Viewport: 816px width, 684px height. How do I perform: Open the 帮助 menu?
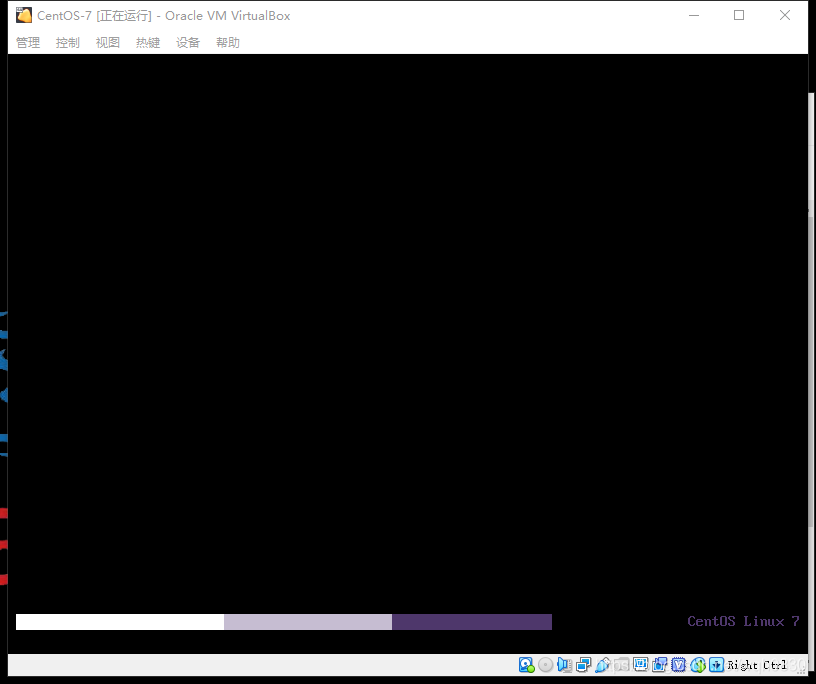pos(228,43)
